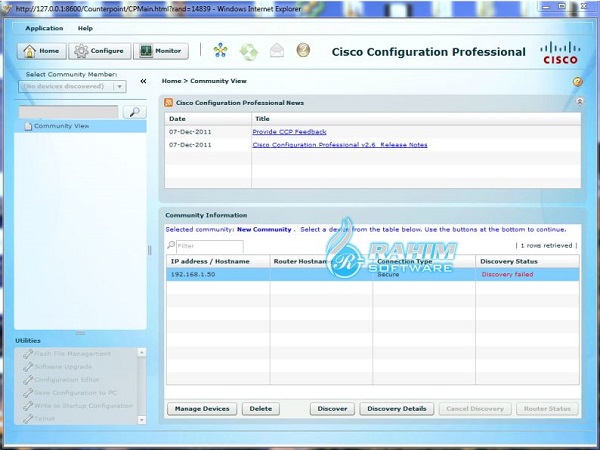Open the Help menu
This screenshot has height=450, width=600.
[85, 28]
